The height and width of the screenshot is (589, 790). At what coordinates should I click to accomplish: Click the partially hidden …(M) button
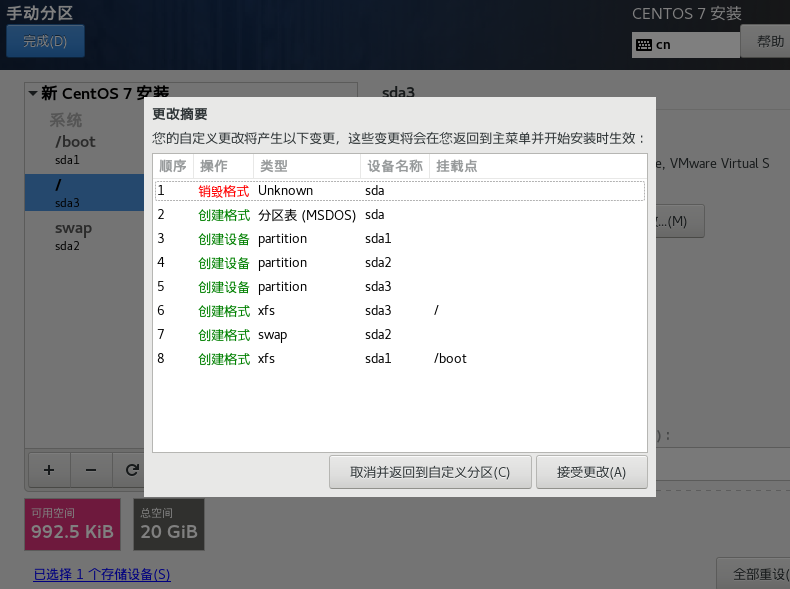pyautogui.click(x=680, y=221)
